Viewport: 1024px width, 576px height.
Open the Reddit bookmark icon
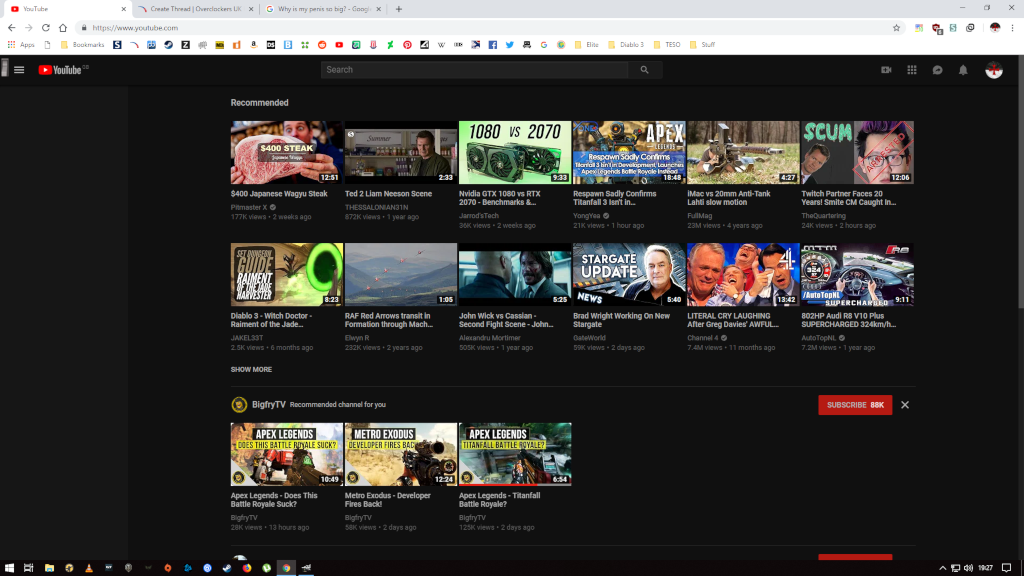322,44
